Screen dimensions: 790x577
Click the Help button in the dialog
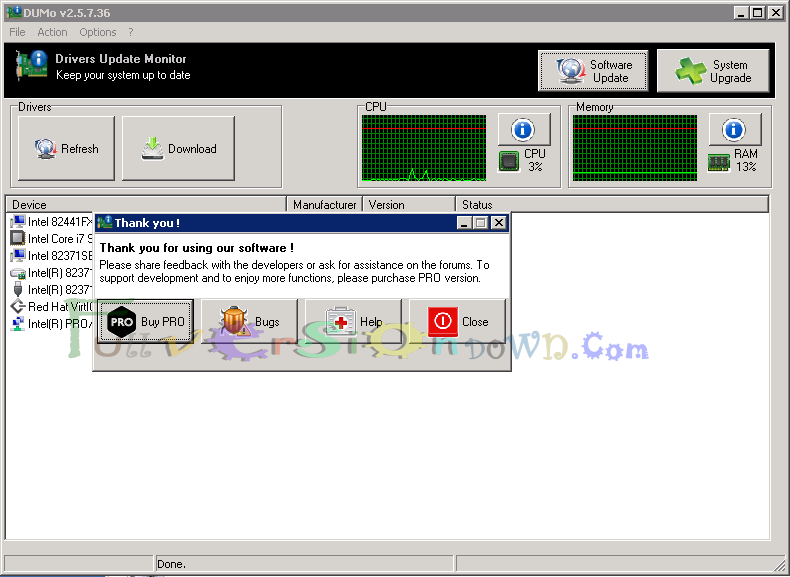click(353, 322)
